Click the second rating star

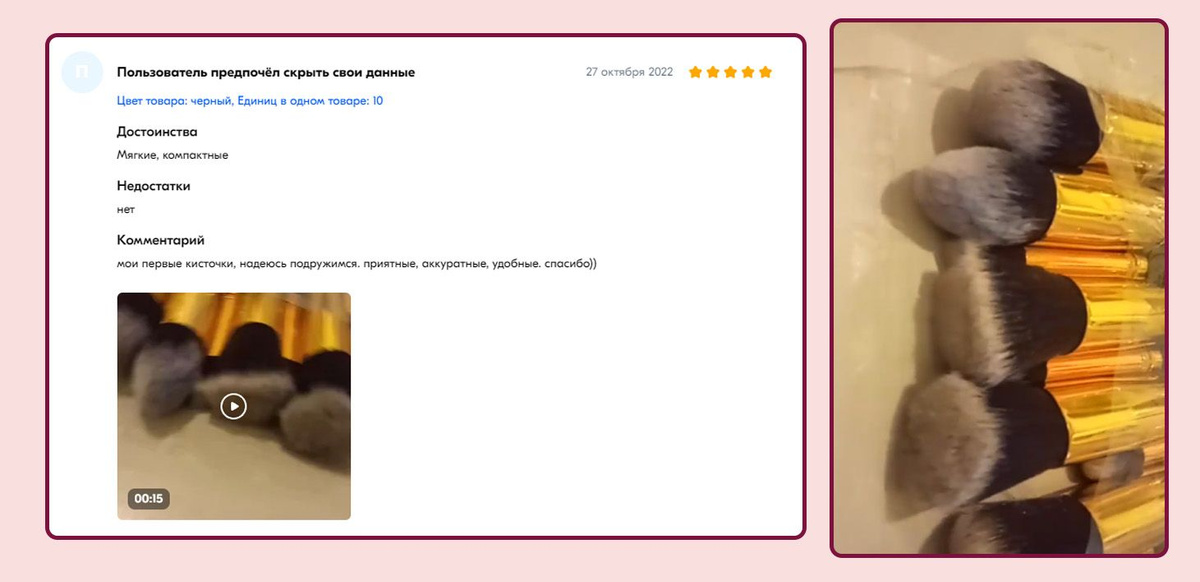tap(713, 72)
